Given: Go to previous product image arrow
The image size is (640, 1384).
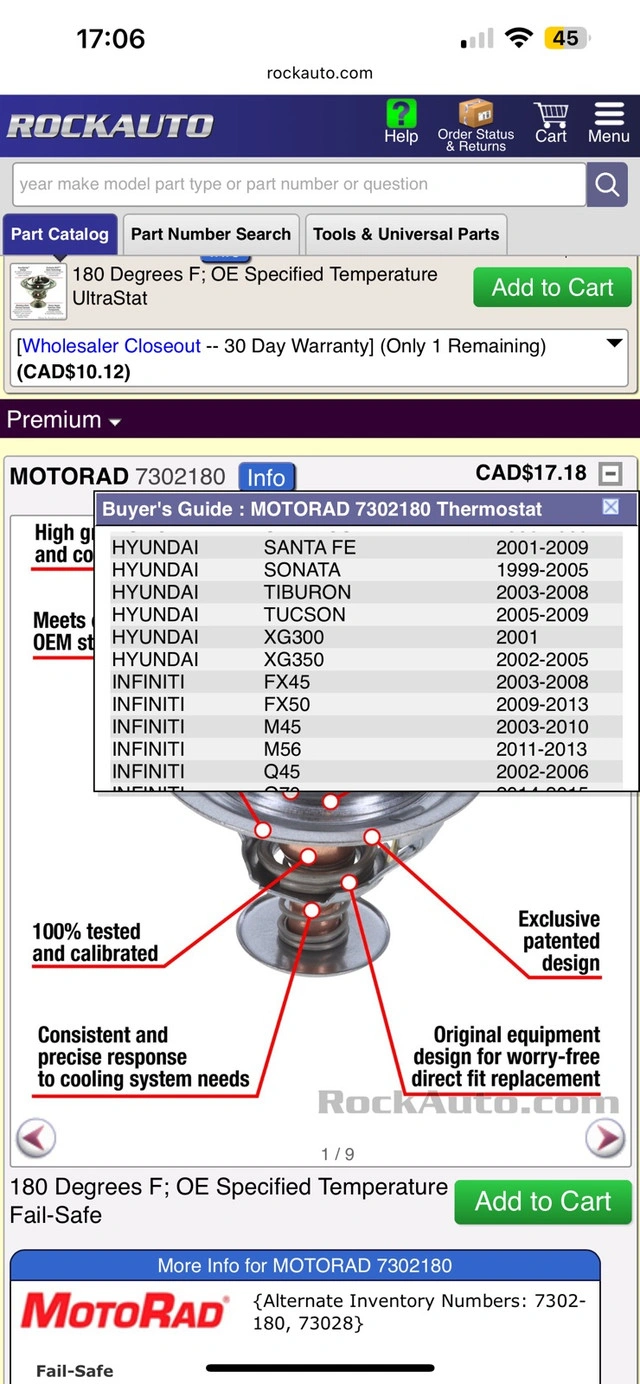Looking at the screenshot, I should coord(36,1137).
